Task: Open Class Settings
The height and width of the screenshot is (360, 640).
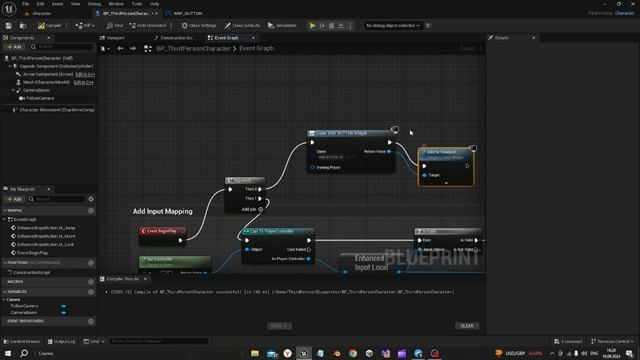Action: click(x=199, y=26)
